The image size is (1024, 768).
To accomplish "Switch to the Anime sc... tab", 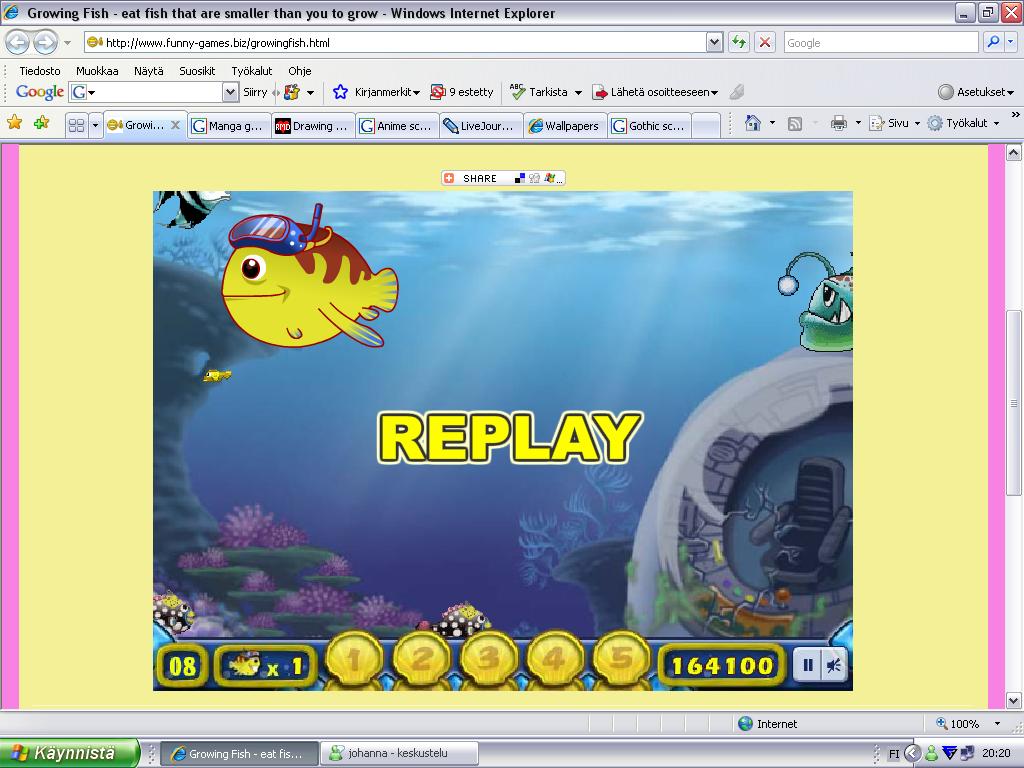I will coord(396,126).
